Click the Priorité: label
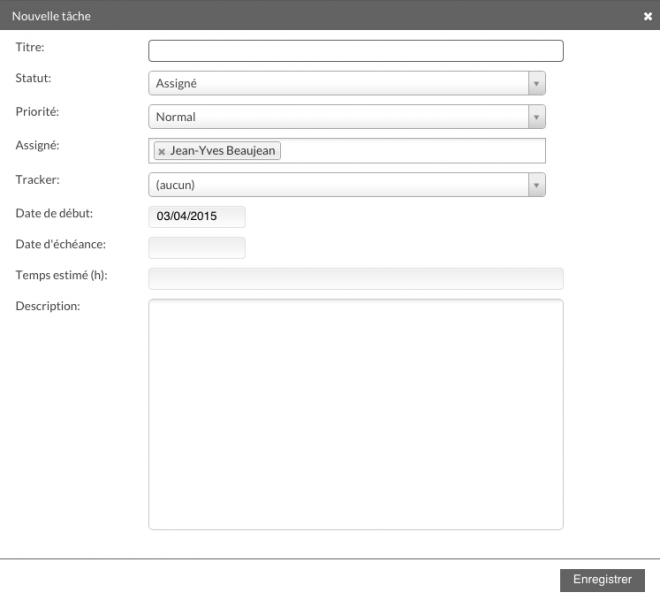660x600 pixels. 37,112
